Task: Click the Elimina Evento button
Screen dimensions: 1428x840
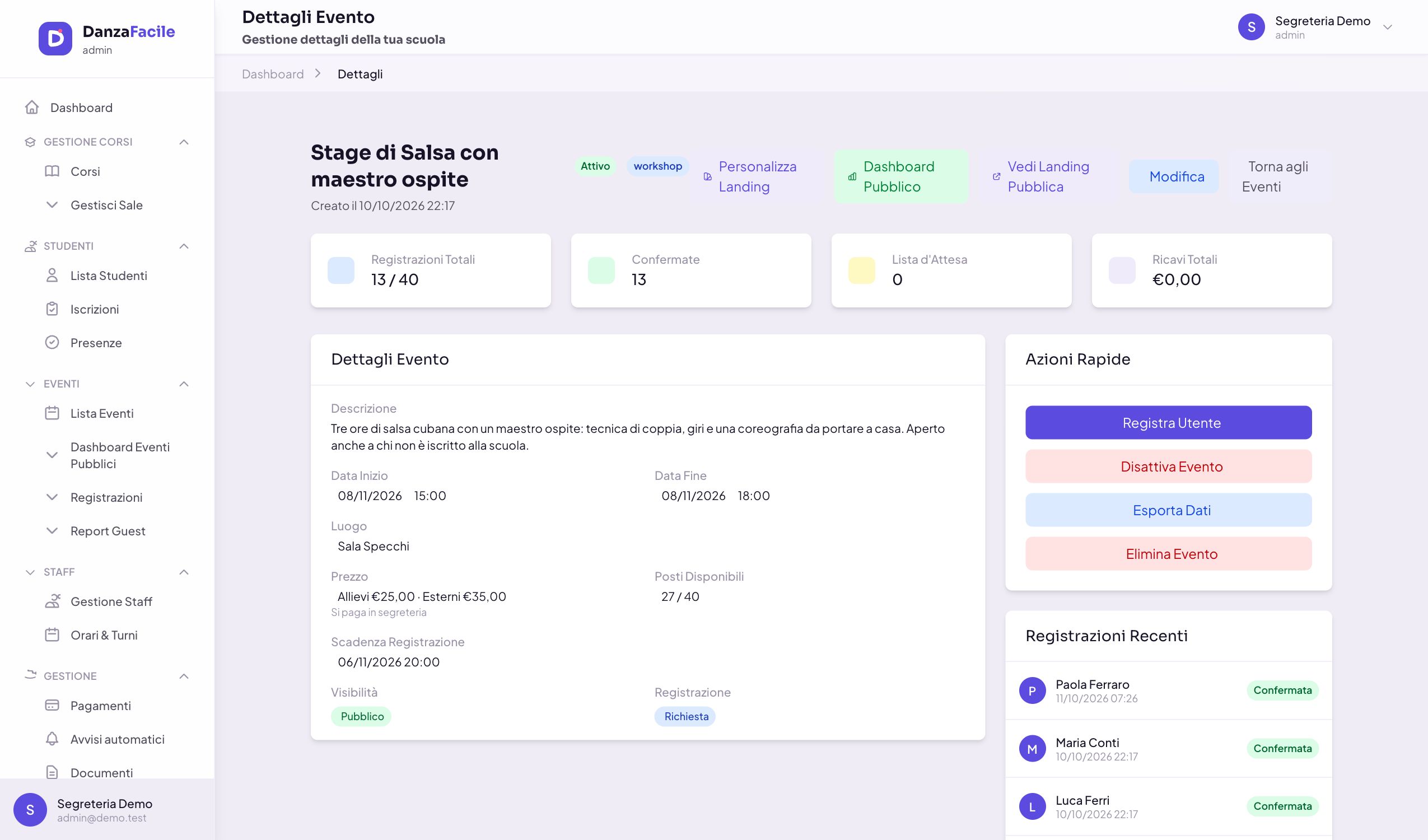Action: pos(1169,554)
